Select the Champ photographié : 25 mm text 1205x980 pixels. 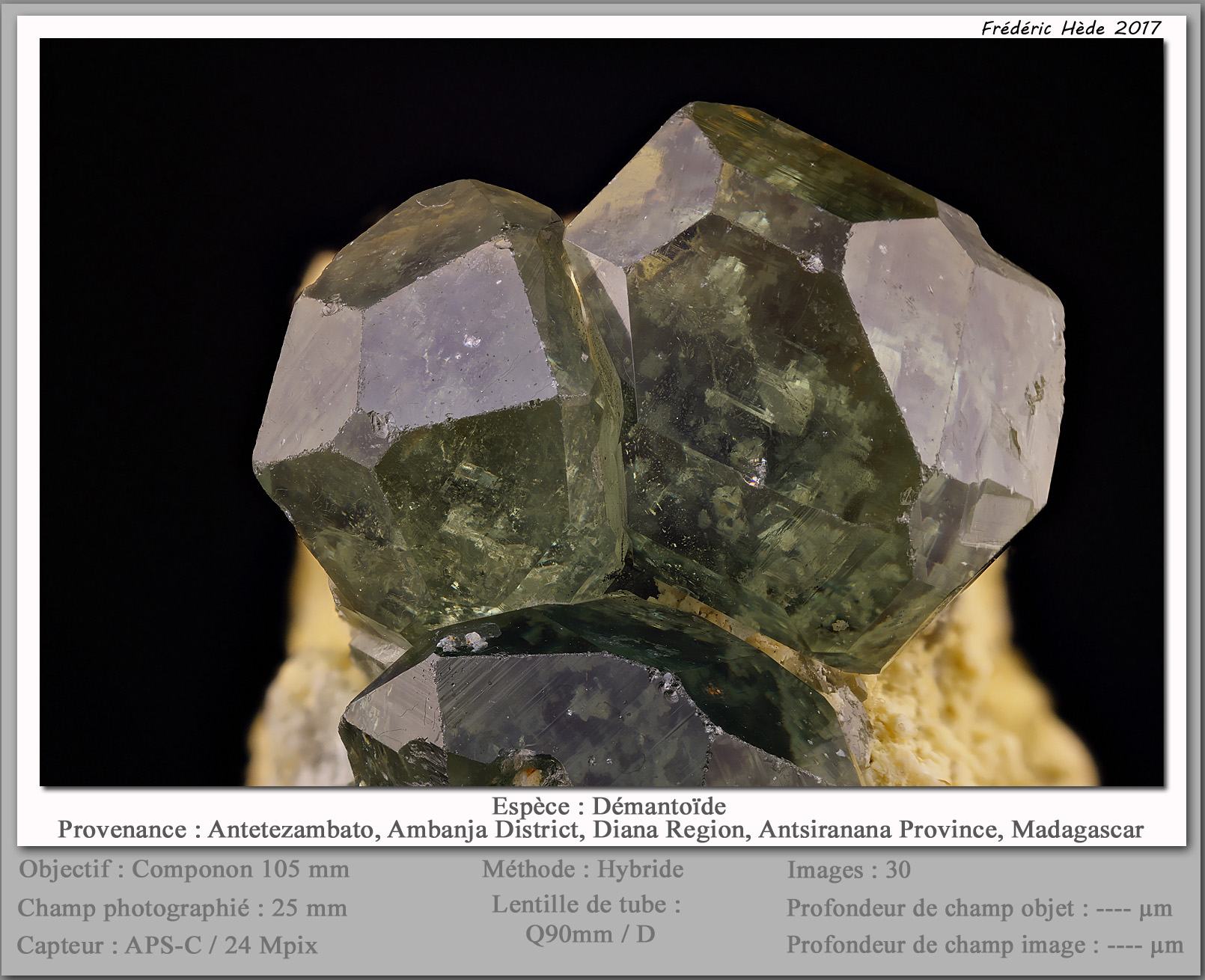click(183, 908)
